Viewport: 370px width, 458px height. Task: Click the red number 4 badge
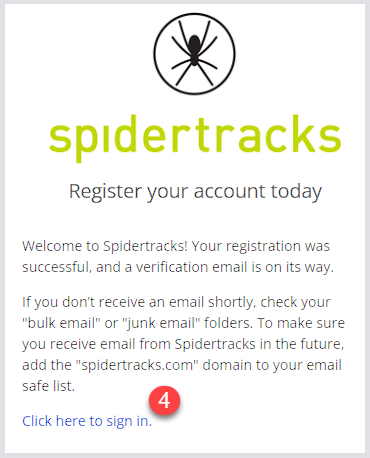tap(164, 400)
